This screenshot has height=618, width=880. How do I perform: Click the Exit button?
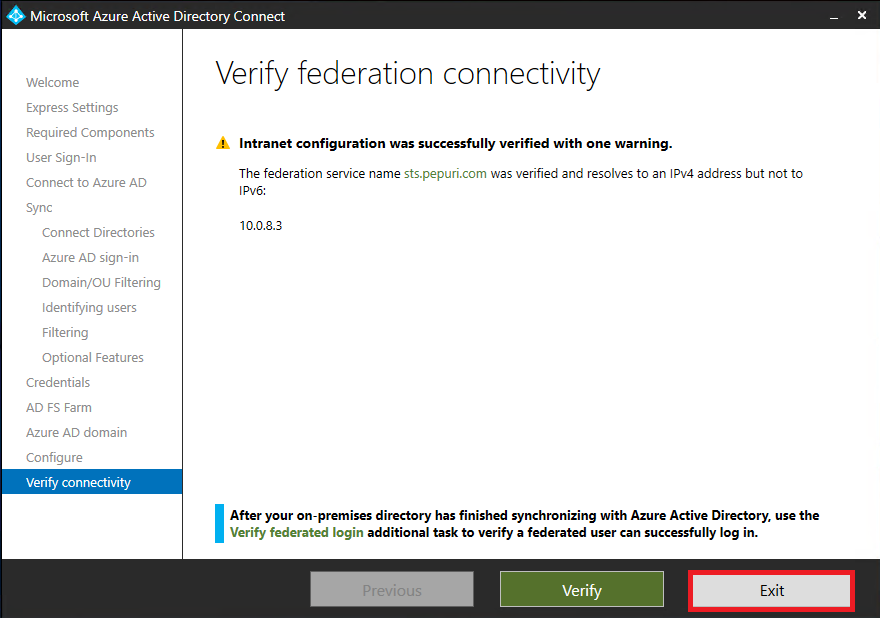pos(771,590)
